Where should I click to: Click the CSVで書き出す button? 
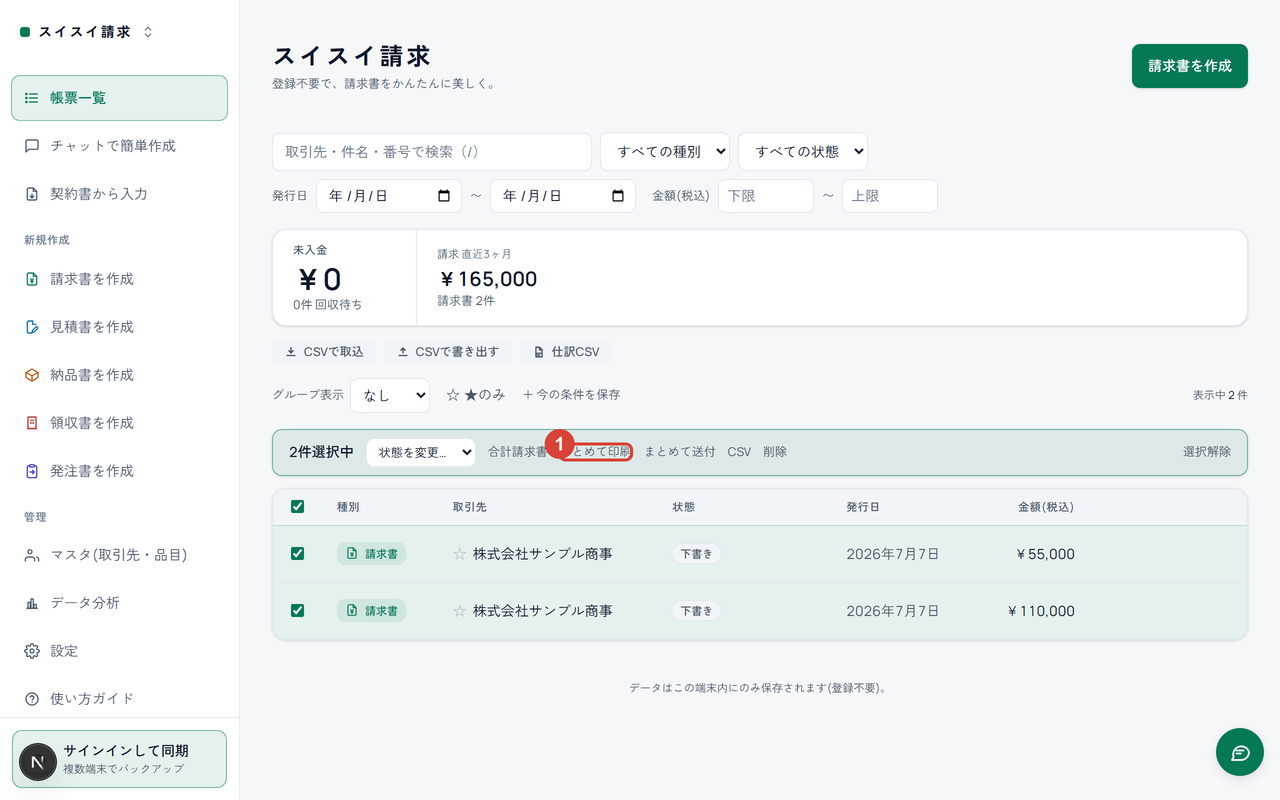[448, 352]
